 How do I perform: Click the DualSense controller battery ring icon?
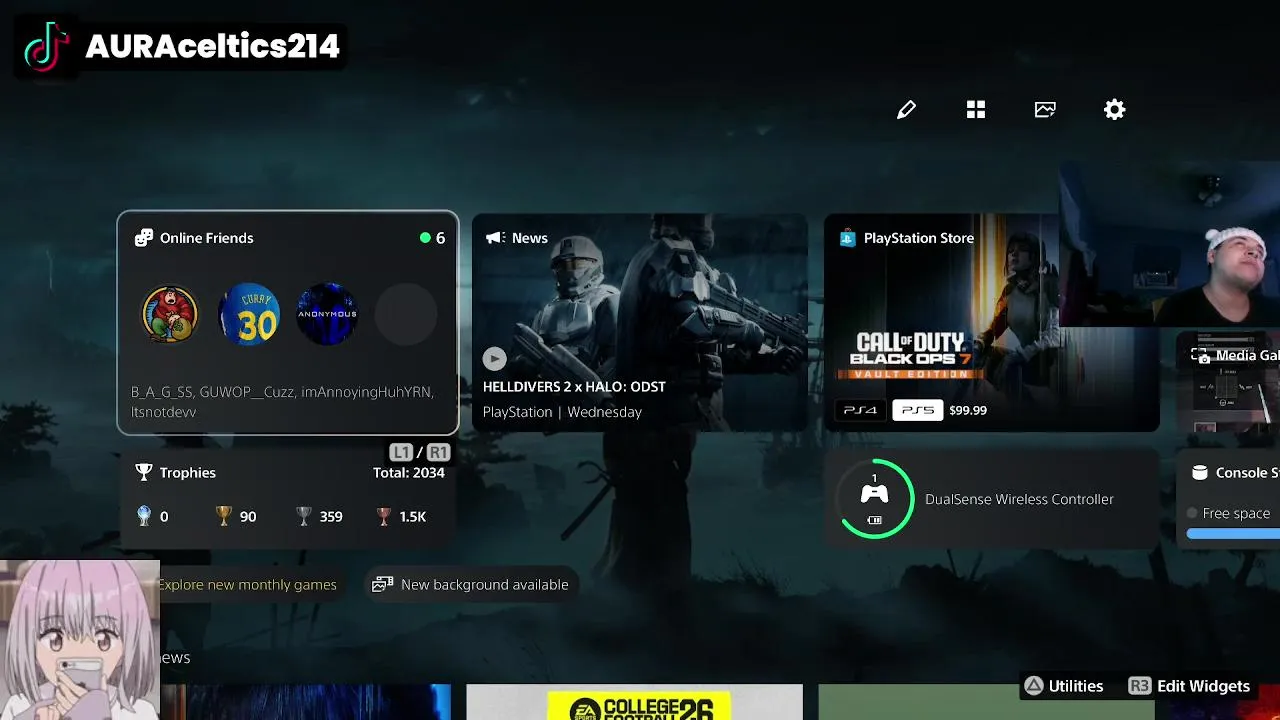pos(875,498)
